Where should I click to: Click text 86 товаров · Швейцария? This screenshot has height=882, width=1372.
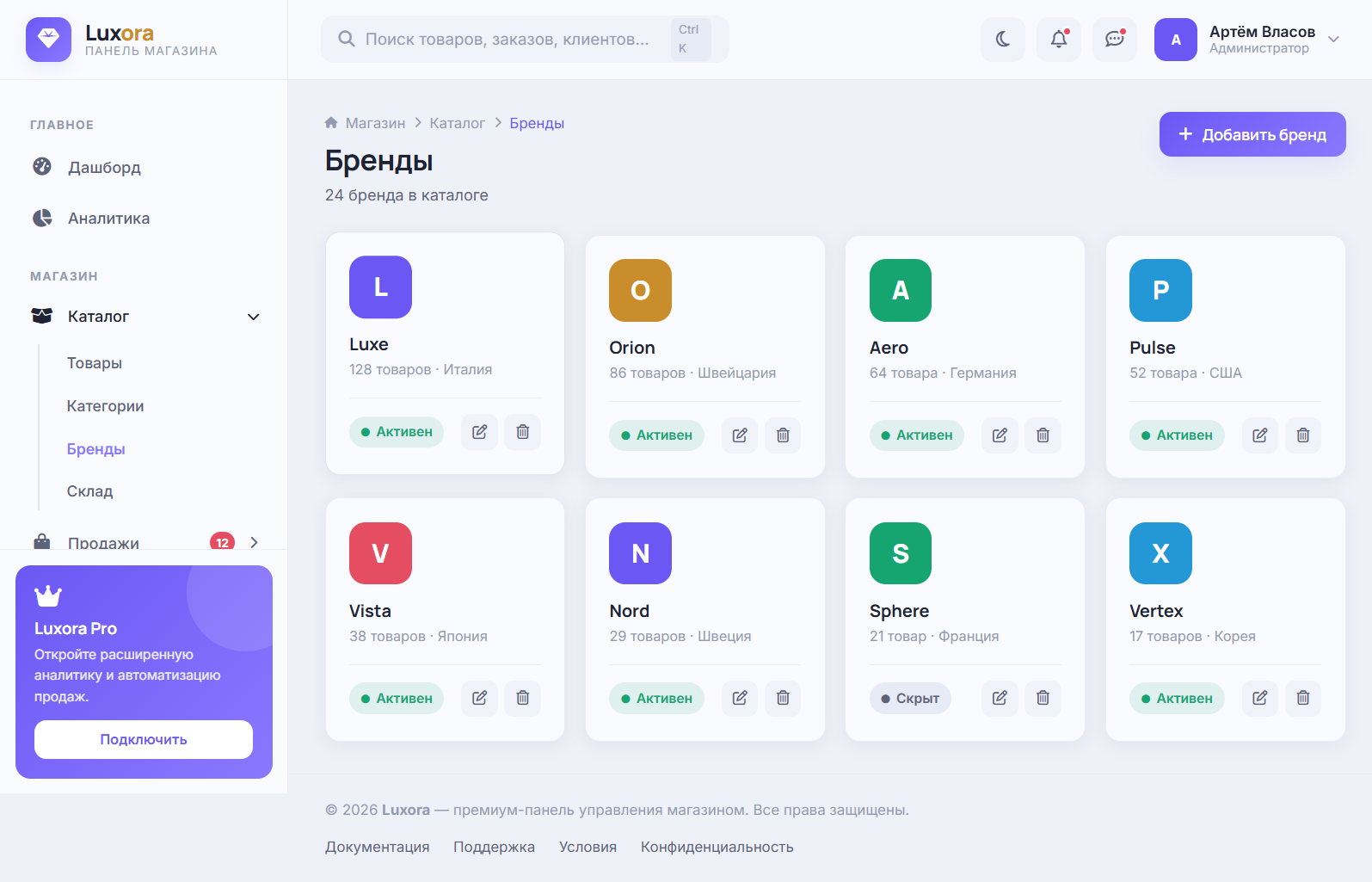pyautogui.click(x=692, y=373)
